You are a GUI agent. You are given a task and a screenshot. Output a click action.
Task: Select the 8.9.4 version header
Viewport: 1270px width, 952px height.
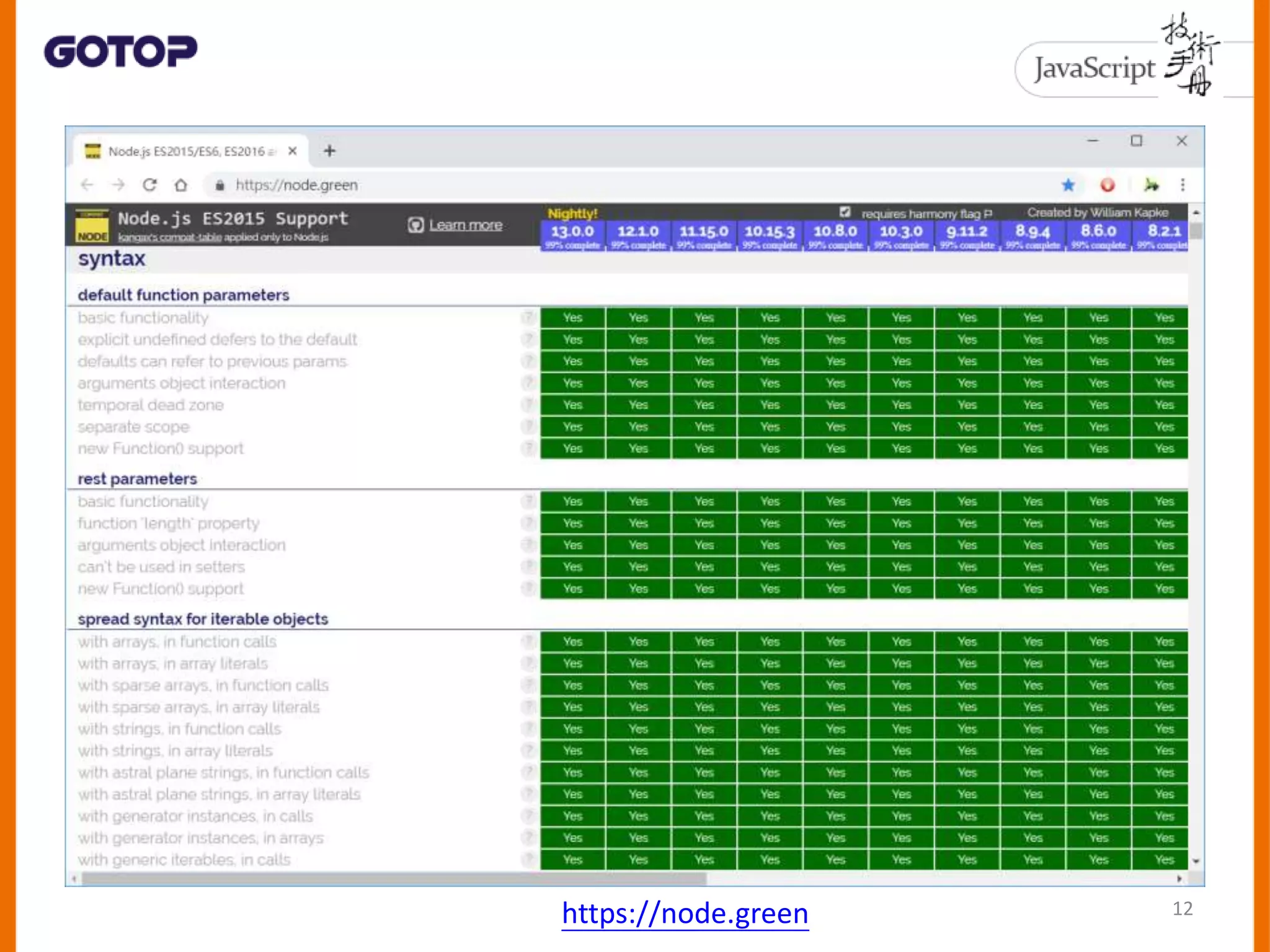[x=1032, y=236]
